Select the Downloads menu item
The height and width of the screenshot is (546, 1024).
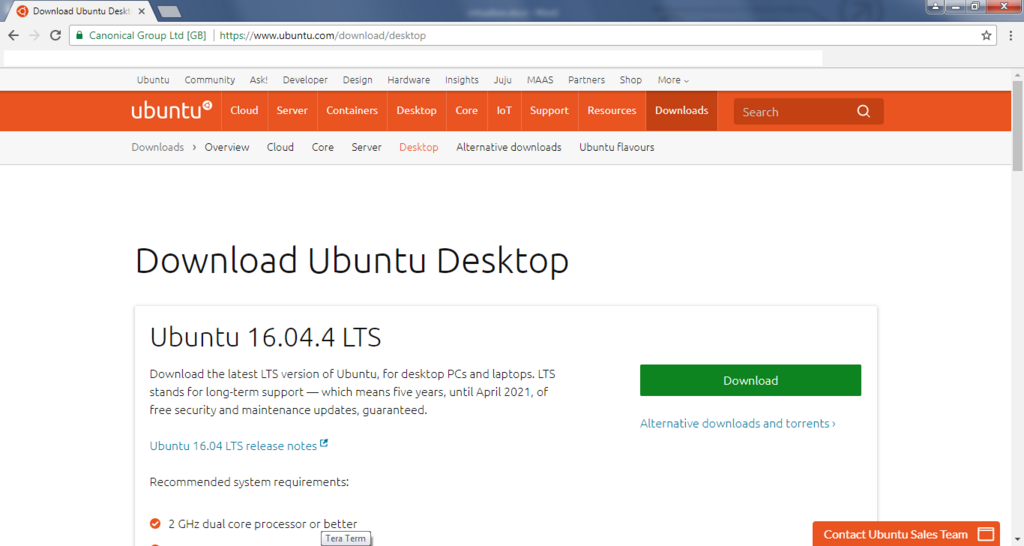click(x=681, y=110)
